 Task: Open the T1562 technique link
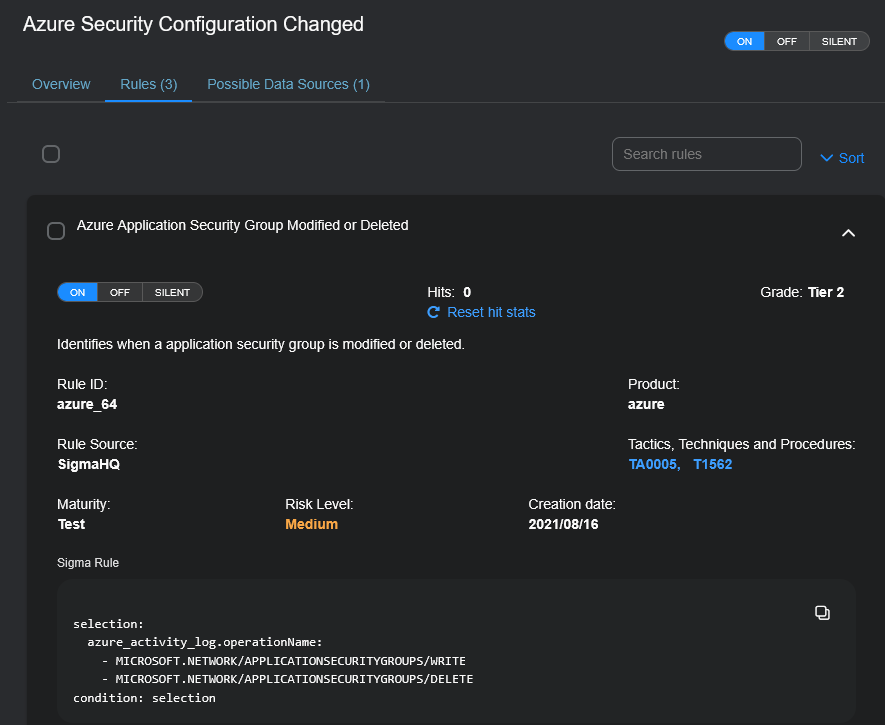click(x=713, y=464)
